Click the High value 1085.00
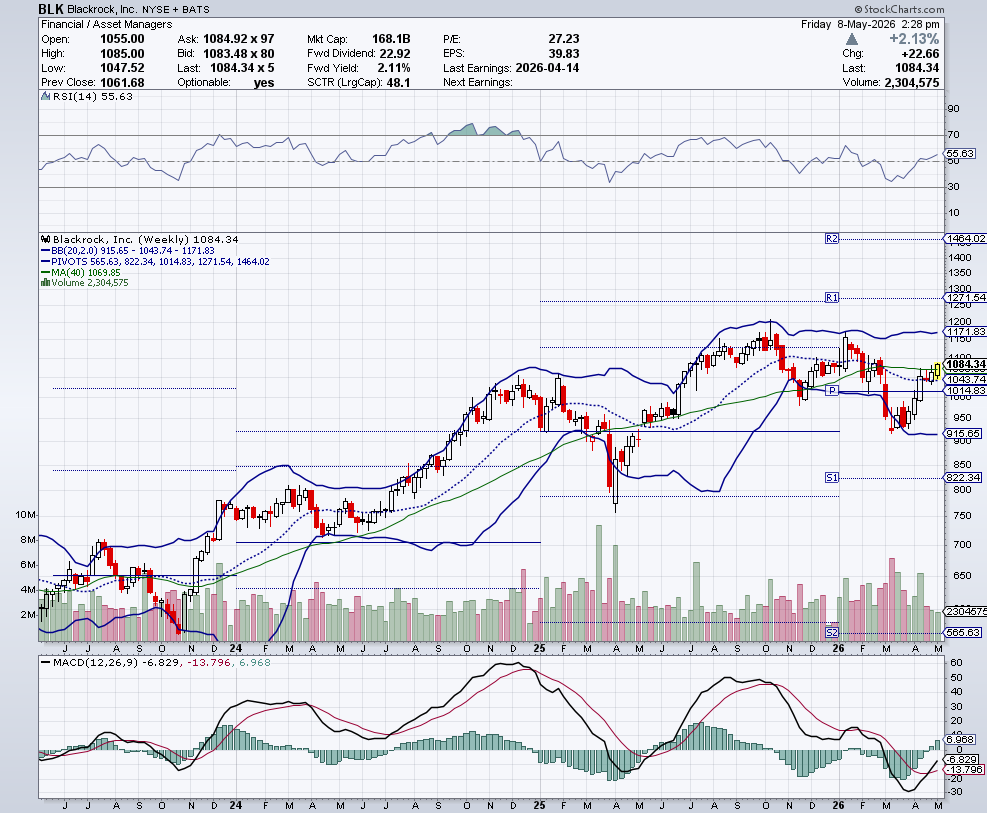 (x=122, y=53)
